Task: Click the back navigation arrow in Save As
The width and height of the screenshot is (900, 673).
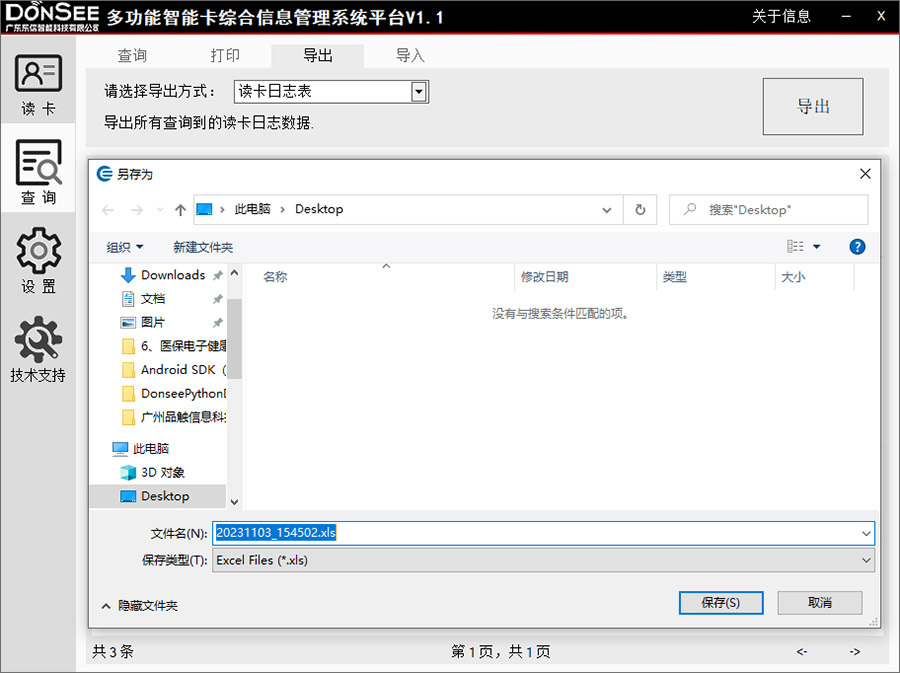Action: [107, 210]
